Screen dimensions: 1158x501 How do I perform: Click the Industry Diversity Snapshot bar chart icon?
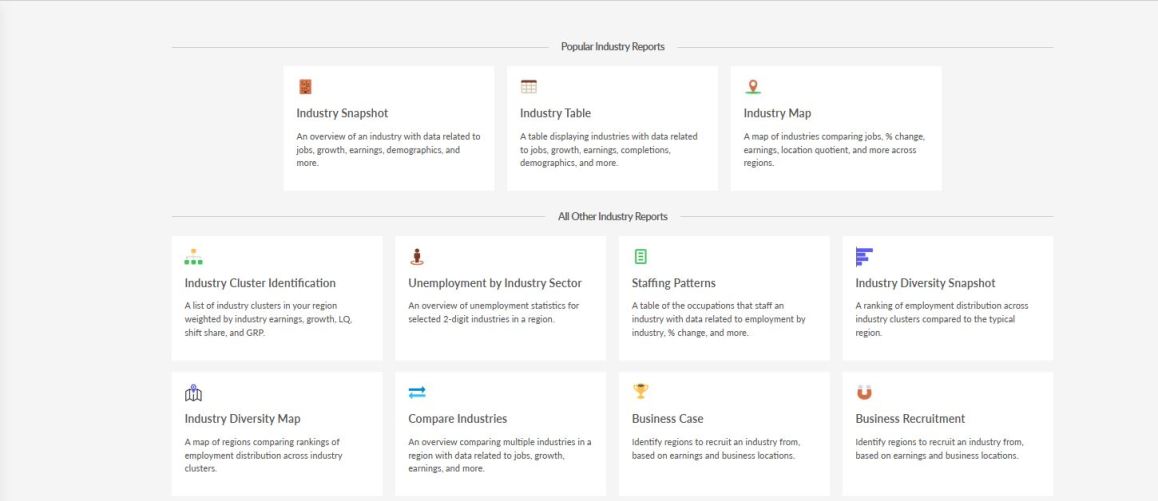(x=864, y=256)
